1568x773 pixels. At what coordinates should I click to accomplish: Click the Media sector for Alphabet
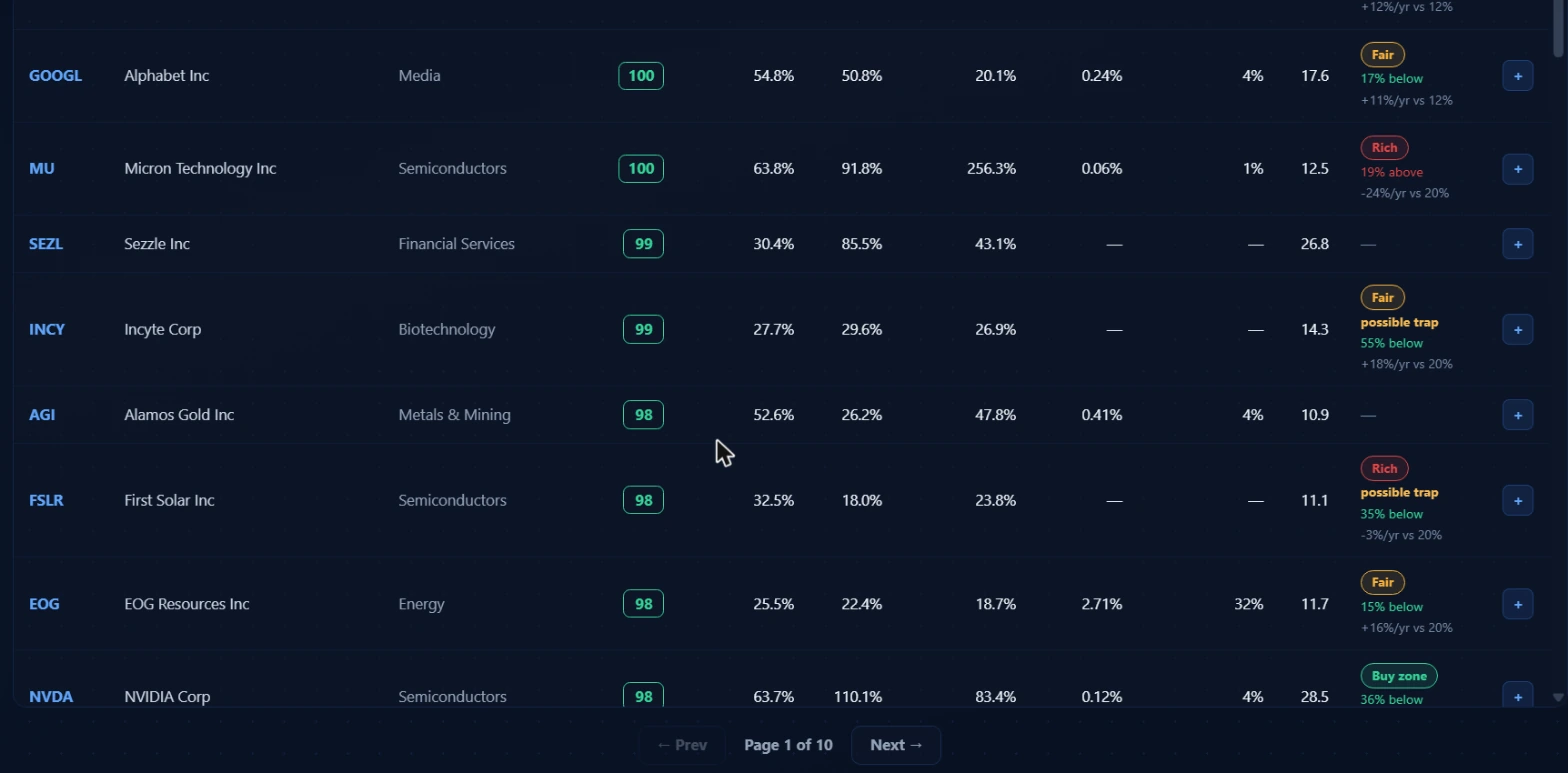pos(419,76)
